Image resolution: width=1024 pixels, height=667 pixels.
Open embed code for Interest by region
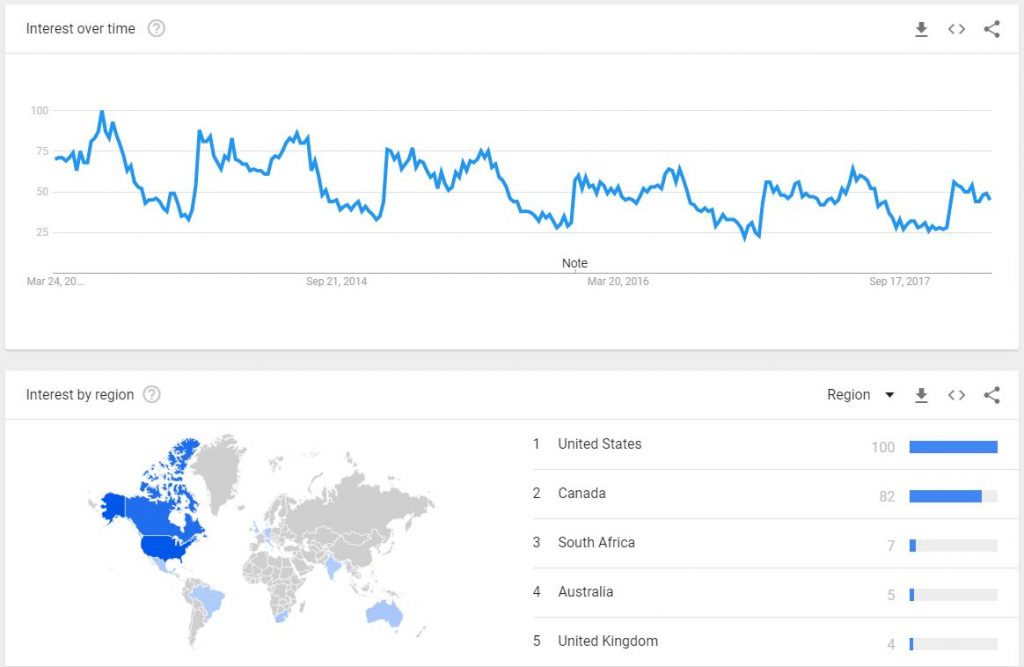pyautogui.click(x=957, y=395)
